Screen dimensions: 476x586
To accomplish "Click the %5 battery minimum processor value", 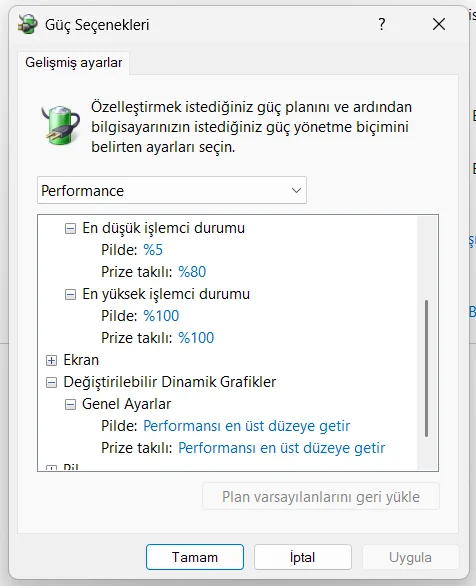I will [153, 250].
